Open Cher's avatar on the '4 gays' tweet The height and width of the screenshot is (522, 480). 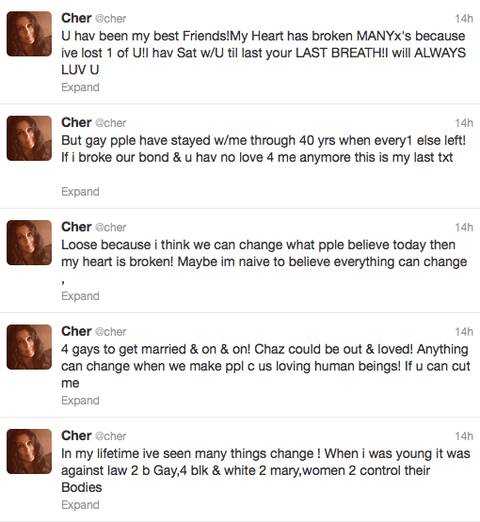point(29,347)
